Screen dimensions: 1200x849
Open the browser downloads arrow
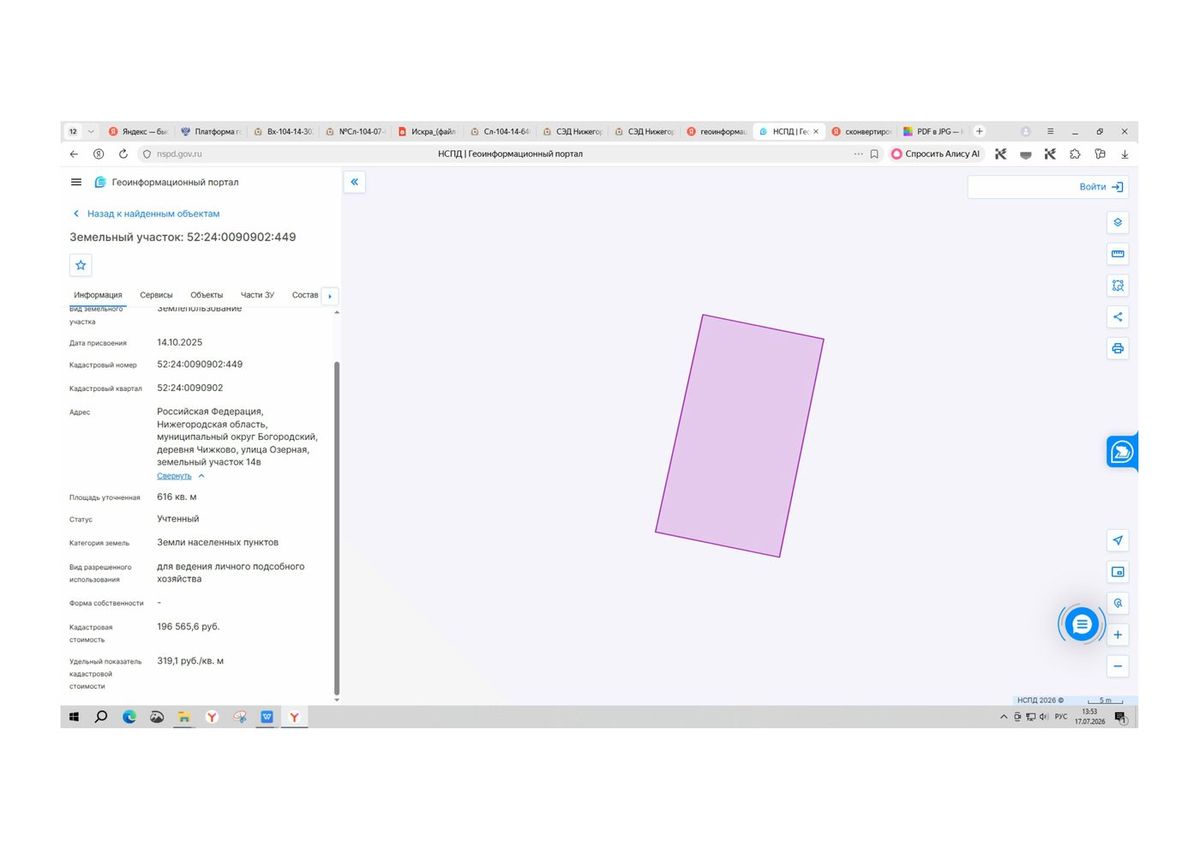(x=1125, y=154)
